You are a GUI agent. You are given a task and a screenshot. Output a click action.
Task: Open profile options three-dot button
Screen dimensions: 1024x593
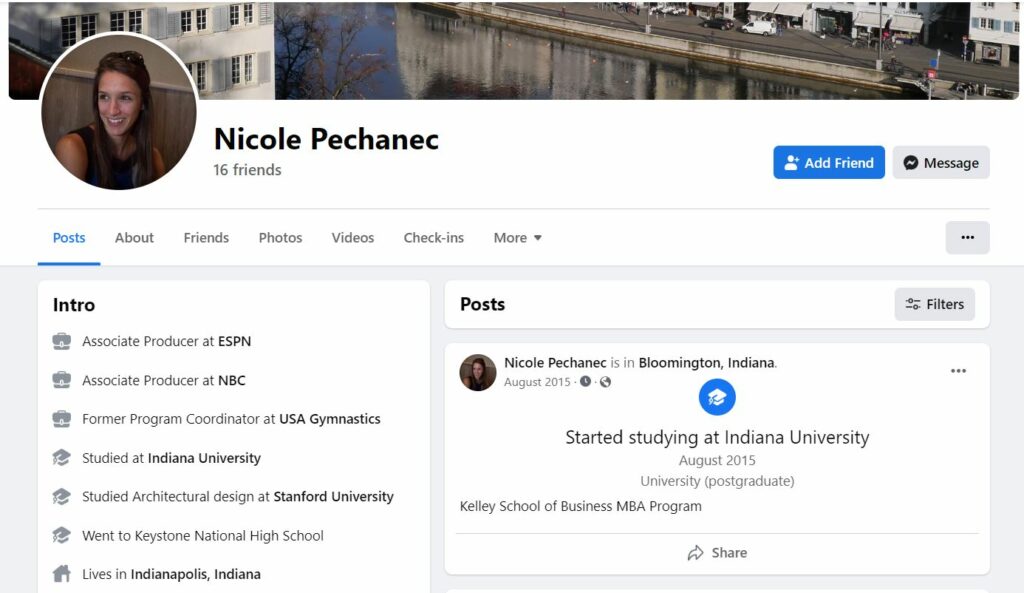click(x=967, y=238)
